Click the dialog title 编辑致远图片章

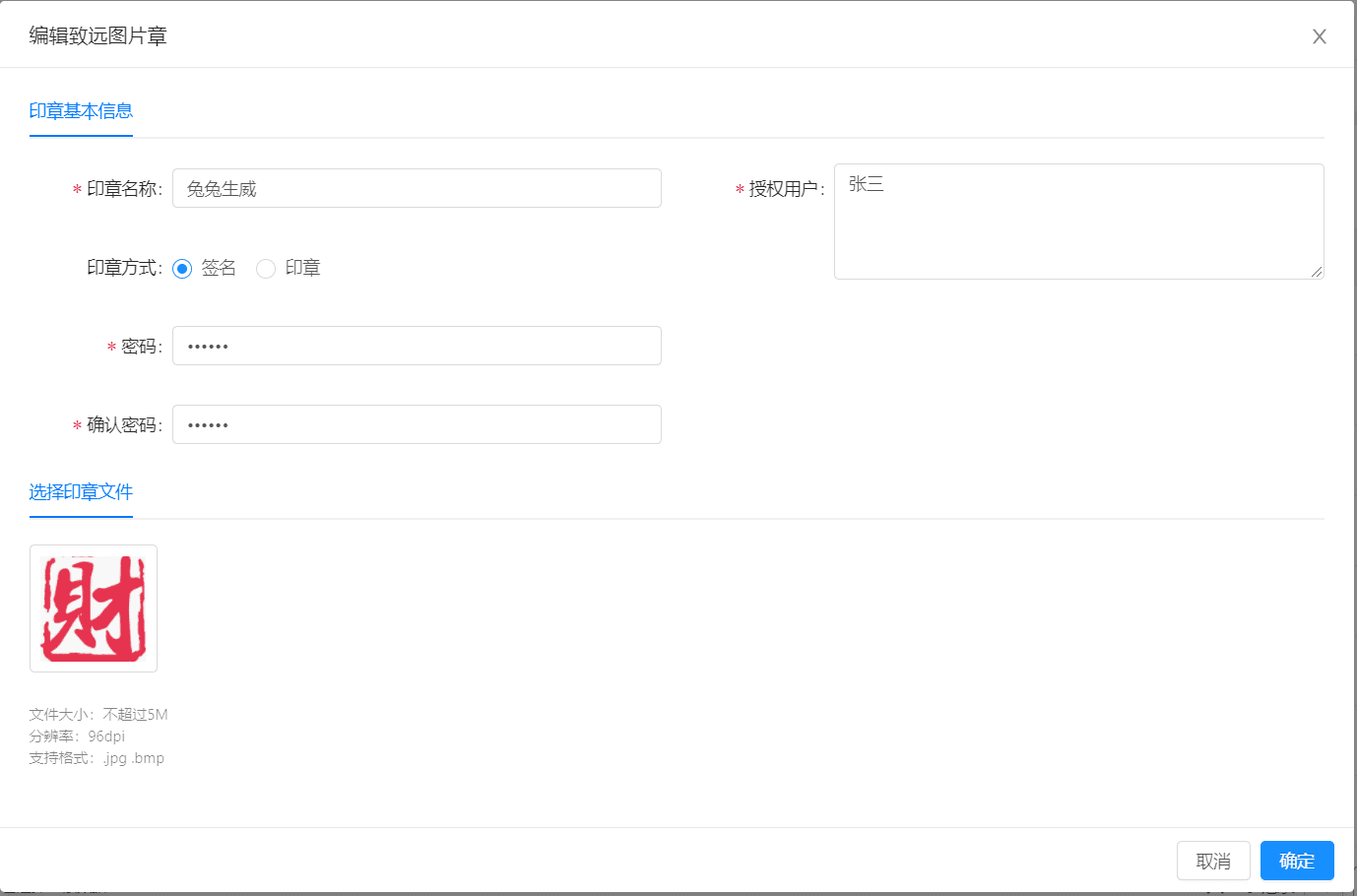tap(98, 36)
